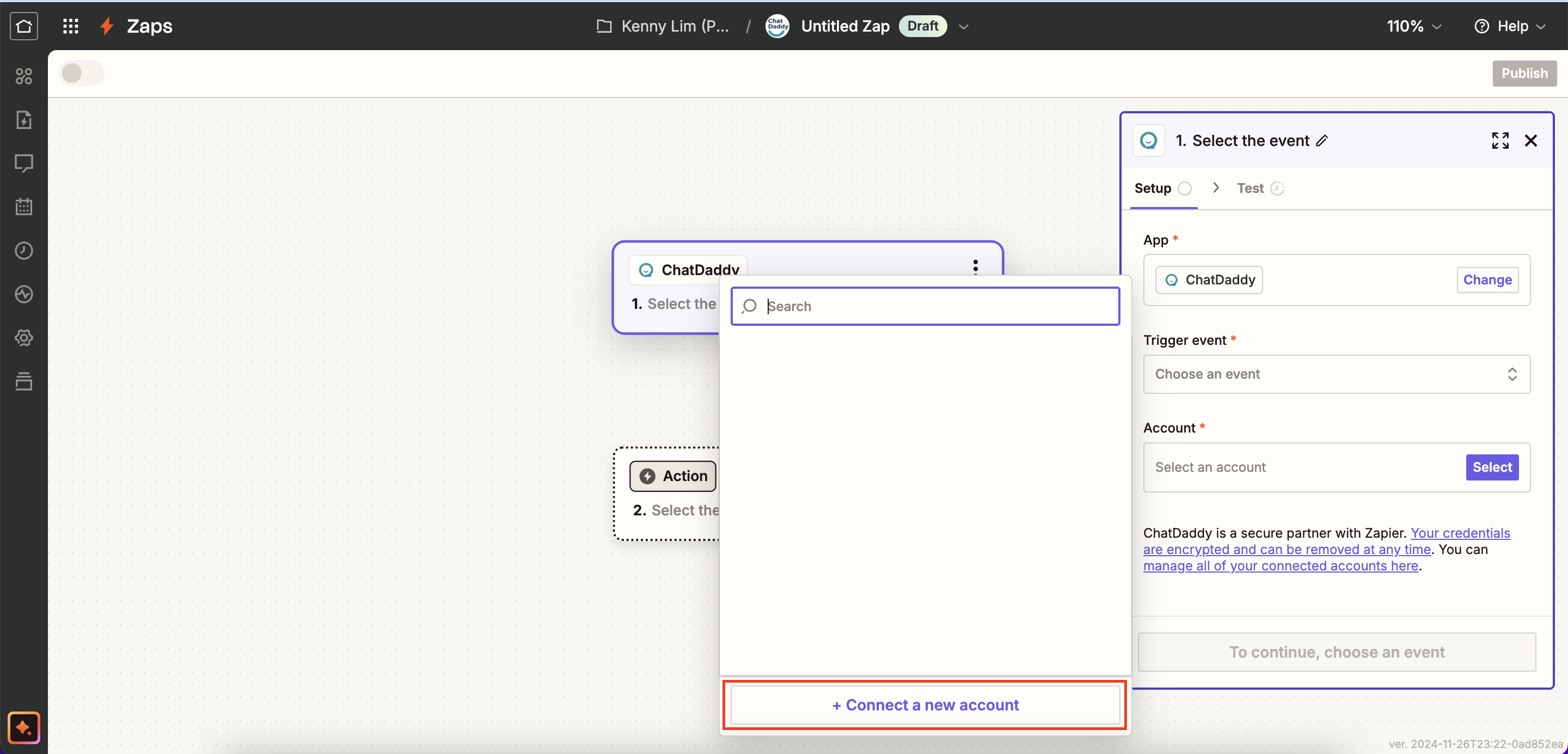Click the chat bubble icon in sidebar
The width and height of the screenshot is (1568, 754).
pos(24,163)
